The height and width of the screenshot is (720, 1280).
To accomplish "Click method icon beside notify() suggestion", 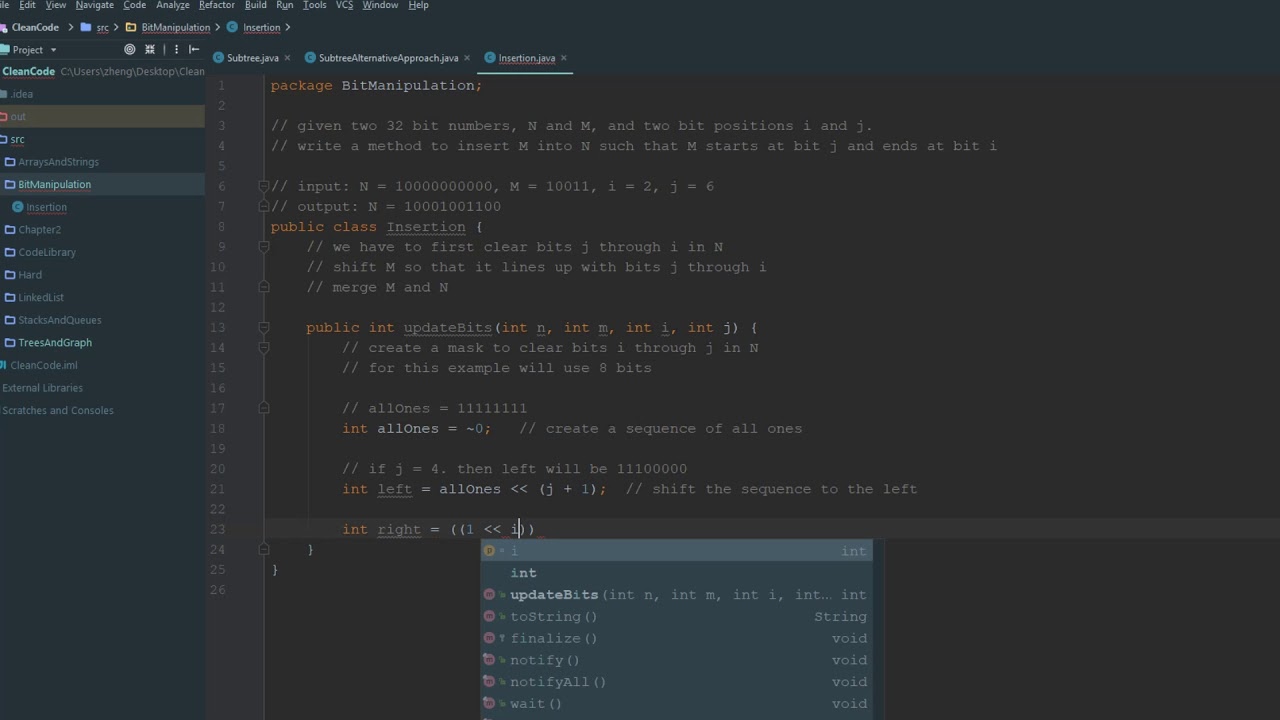I will click(x=489, y=660).
